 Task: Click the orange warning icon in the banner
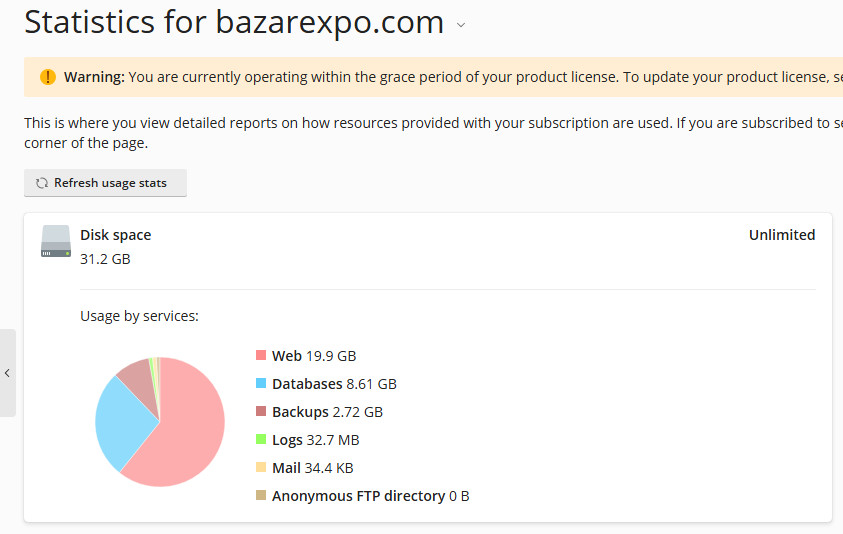click(48, 77)
